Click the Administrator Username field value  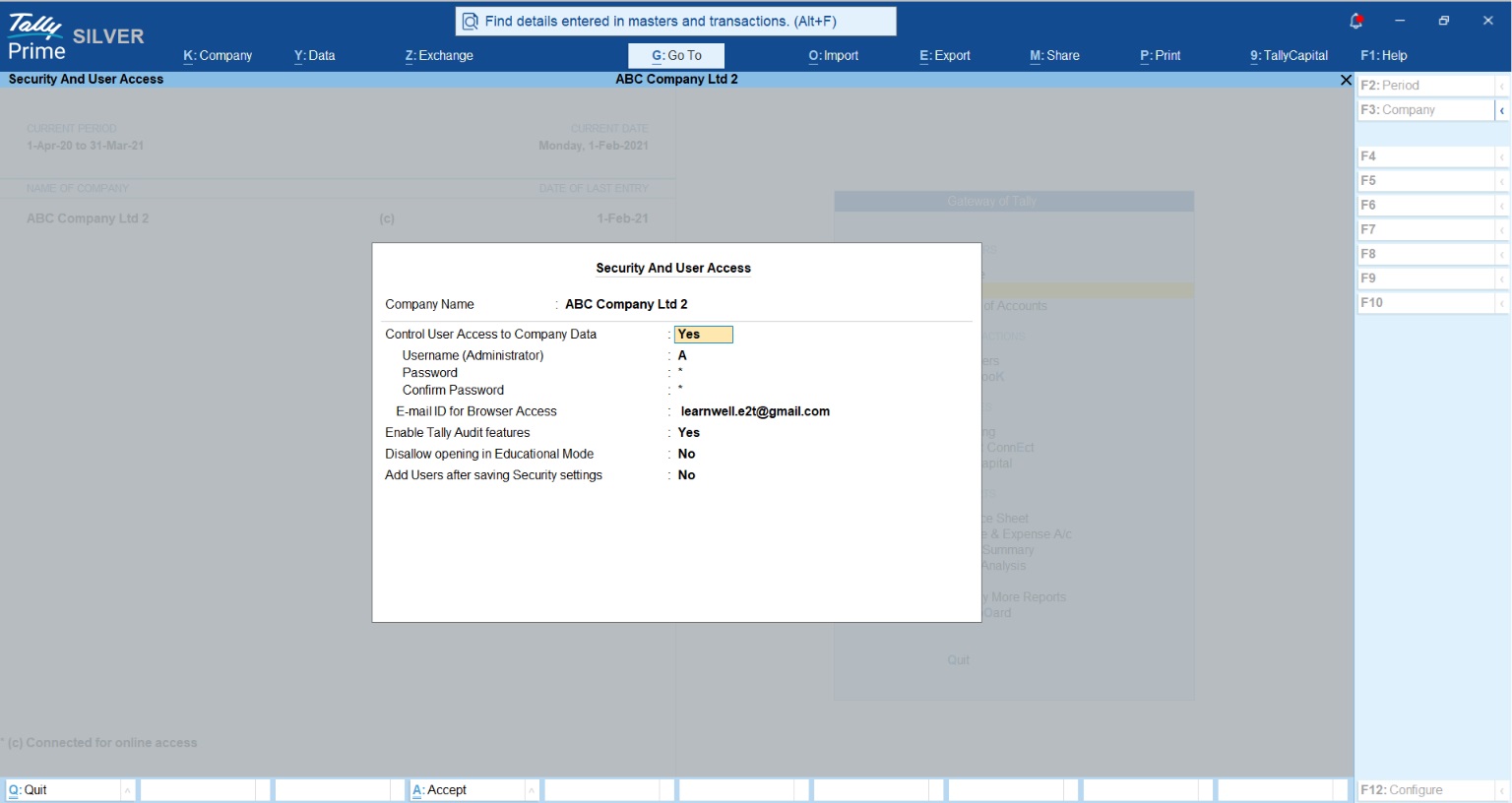point(682,355)
